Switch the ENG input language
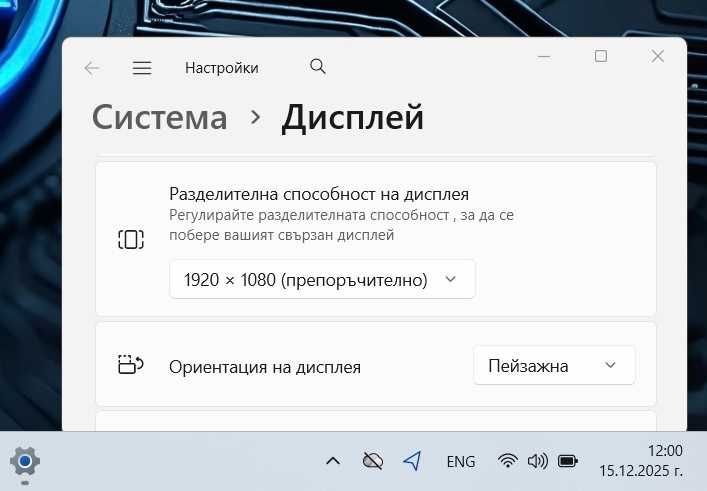The image size is (707, 491). 461,462
